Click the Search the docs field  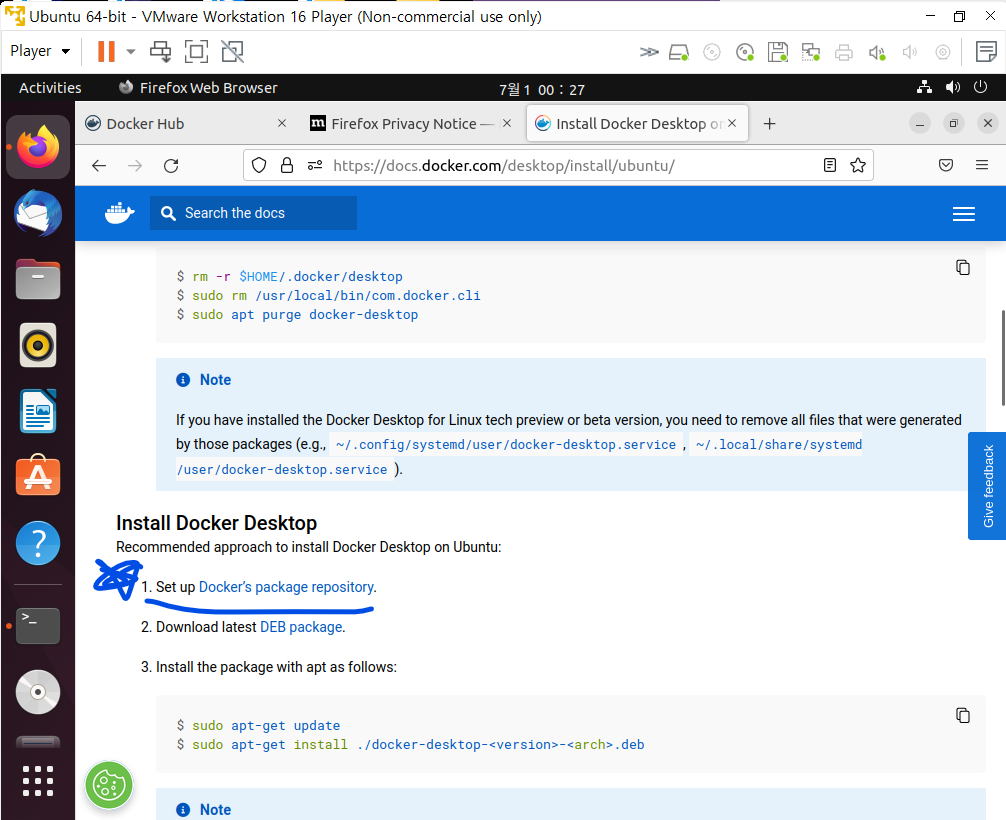253,213
